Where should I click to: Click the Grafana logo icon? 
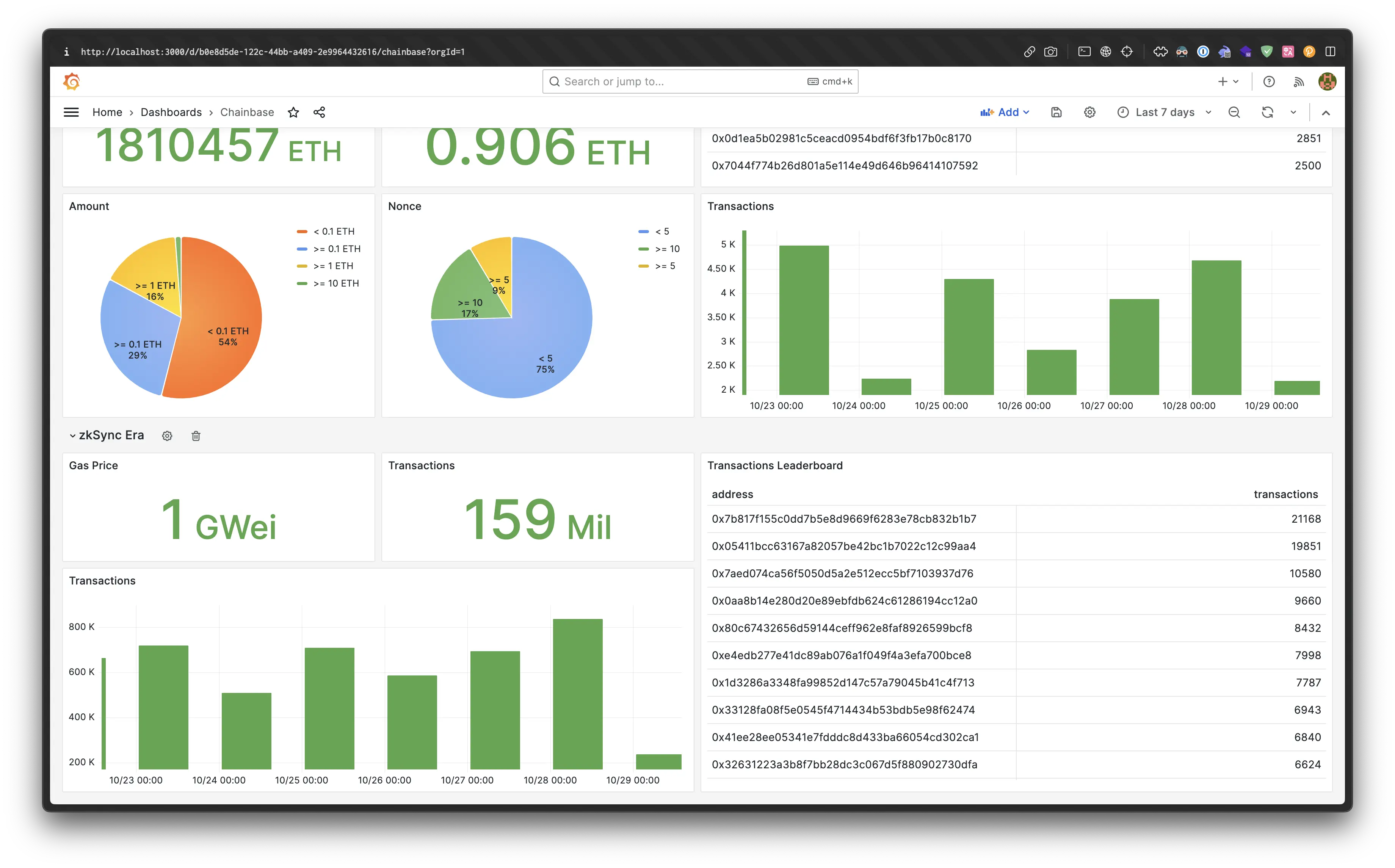(x=72, y=81)
